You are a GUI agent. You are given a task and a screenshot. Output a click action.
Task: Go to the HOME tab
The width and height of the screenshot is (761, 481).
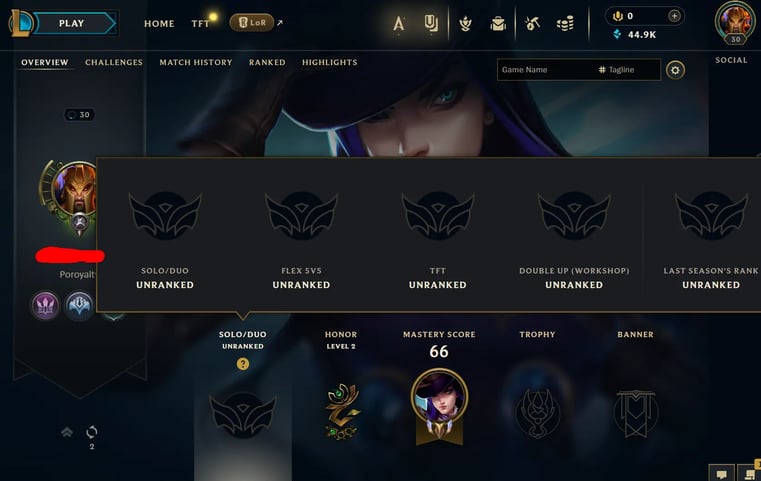click(159, 23)
